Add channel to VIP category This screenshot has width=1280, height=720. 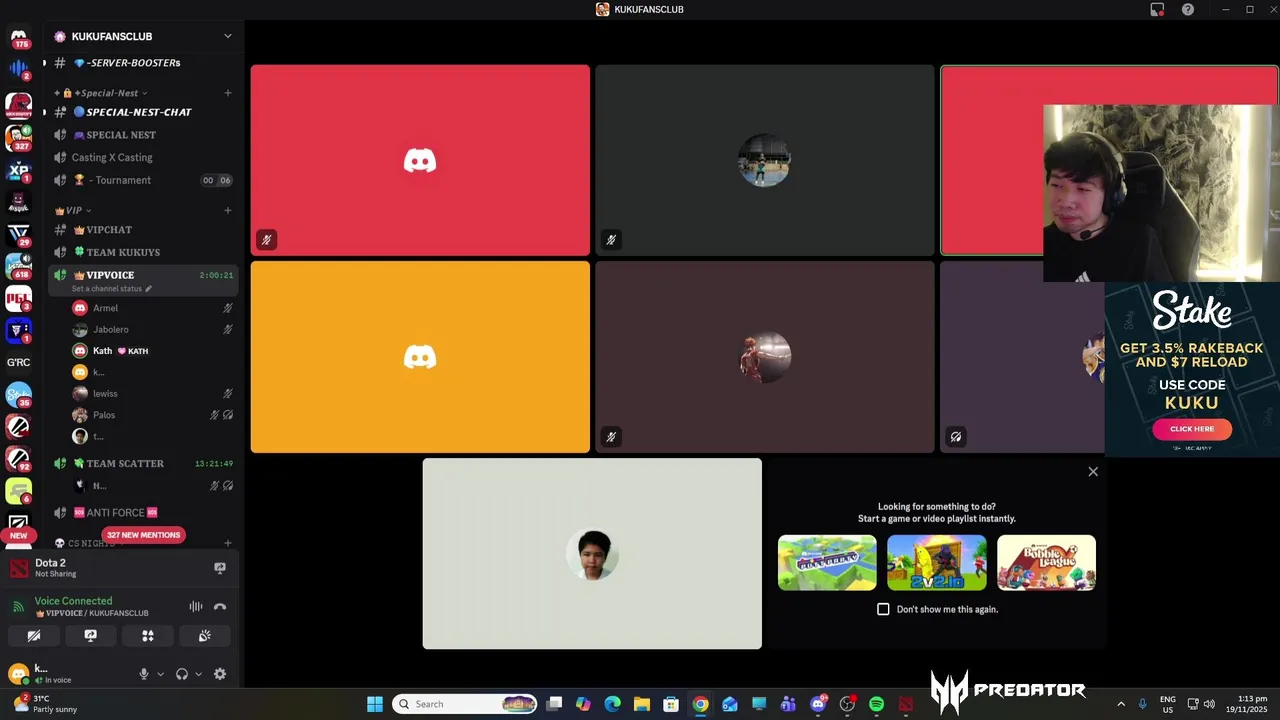pos(228,210)
